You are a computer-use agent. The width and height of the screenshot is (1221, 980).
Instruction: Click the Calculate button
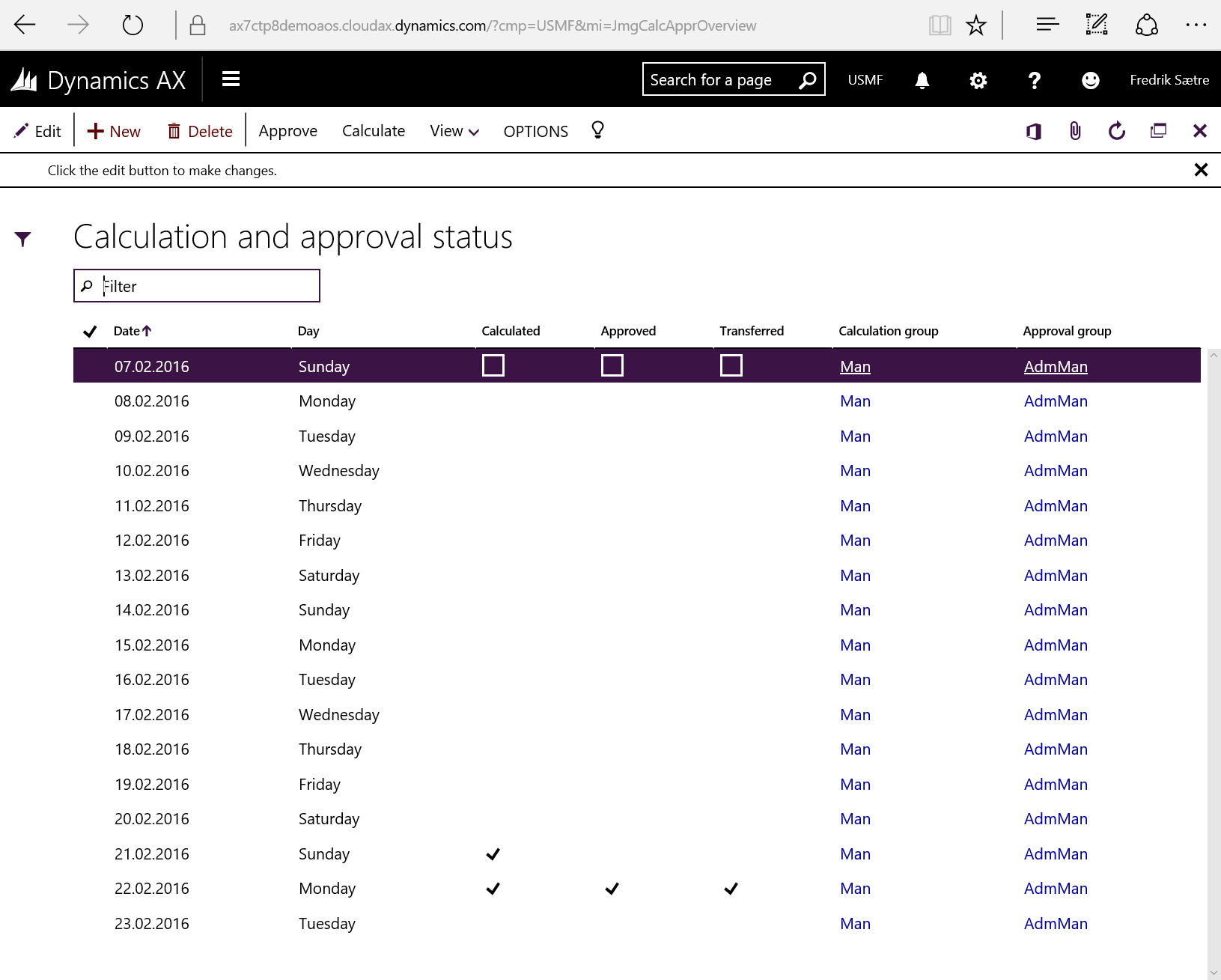[x=373, y=132]
